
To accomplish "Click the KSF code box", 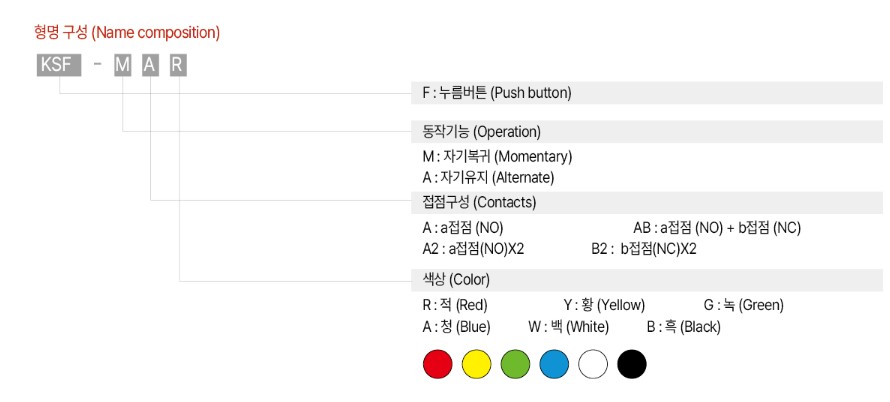I will point(59,66).
